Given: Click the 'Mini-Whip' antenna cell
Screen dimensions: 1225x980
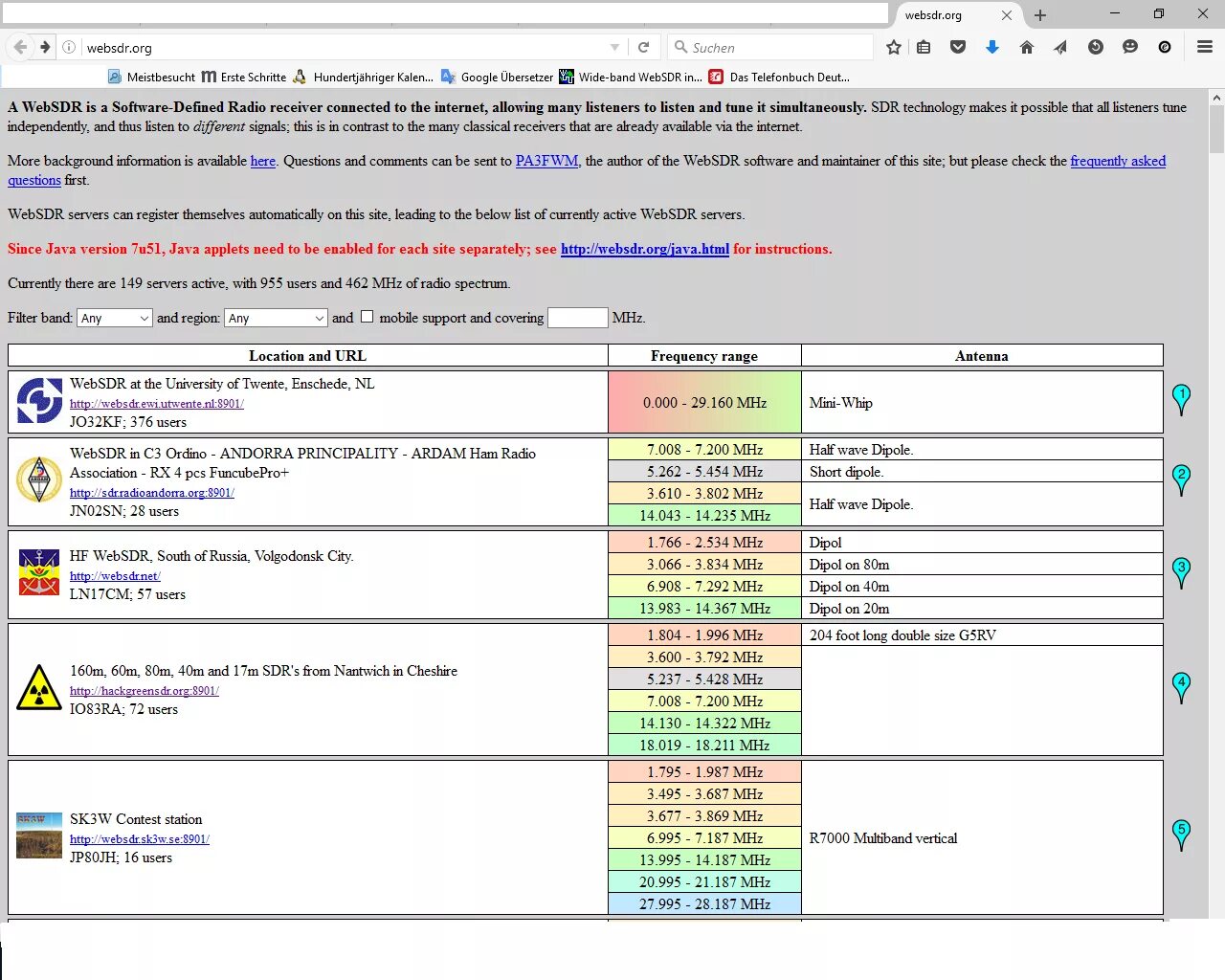Looking at the screenshot, I should click(x=982, y=402).
